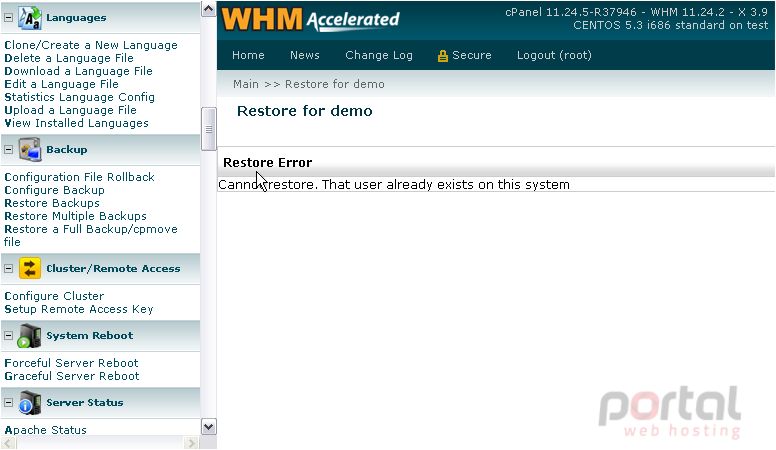Open Graceful Server Reboot

coord(72,376)
